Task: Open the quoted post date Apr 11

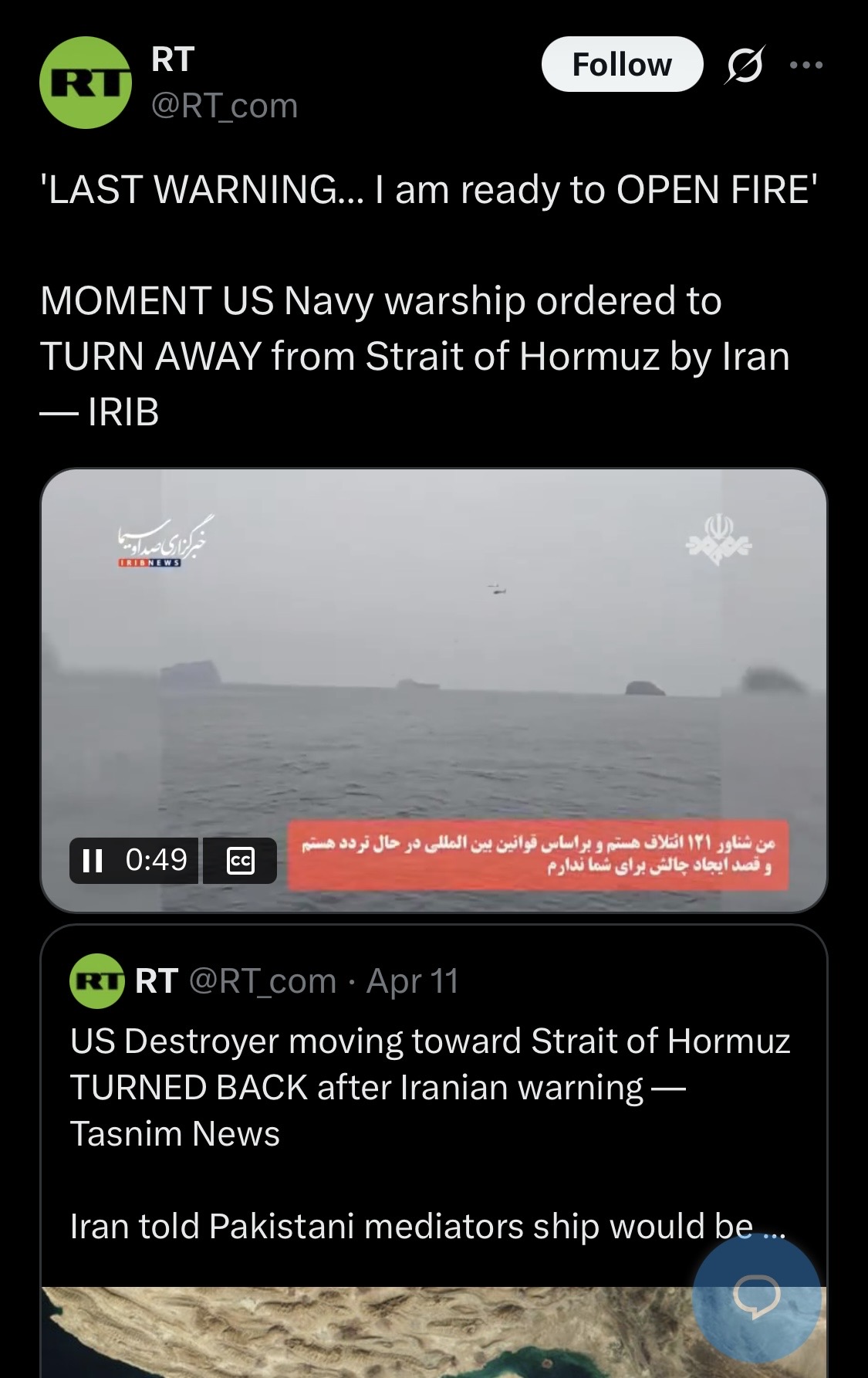Action: 413,981
